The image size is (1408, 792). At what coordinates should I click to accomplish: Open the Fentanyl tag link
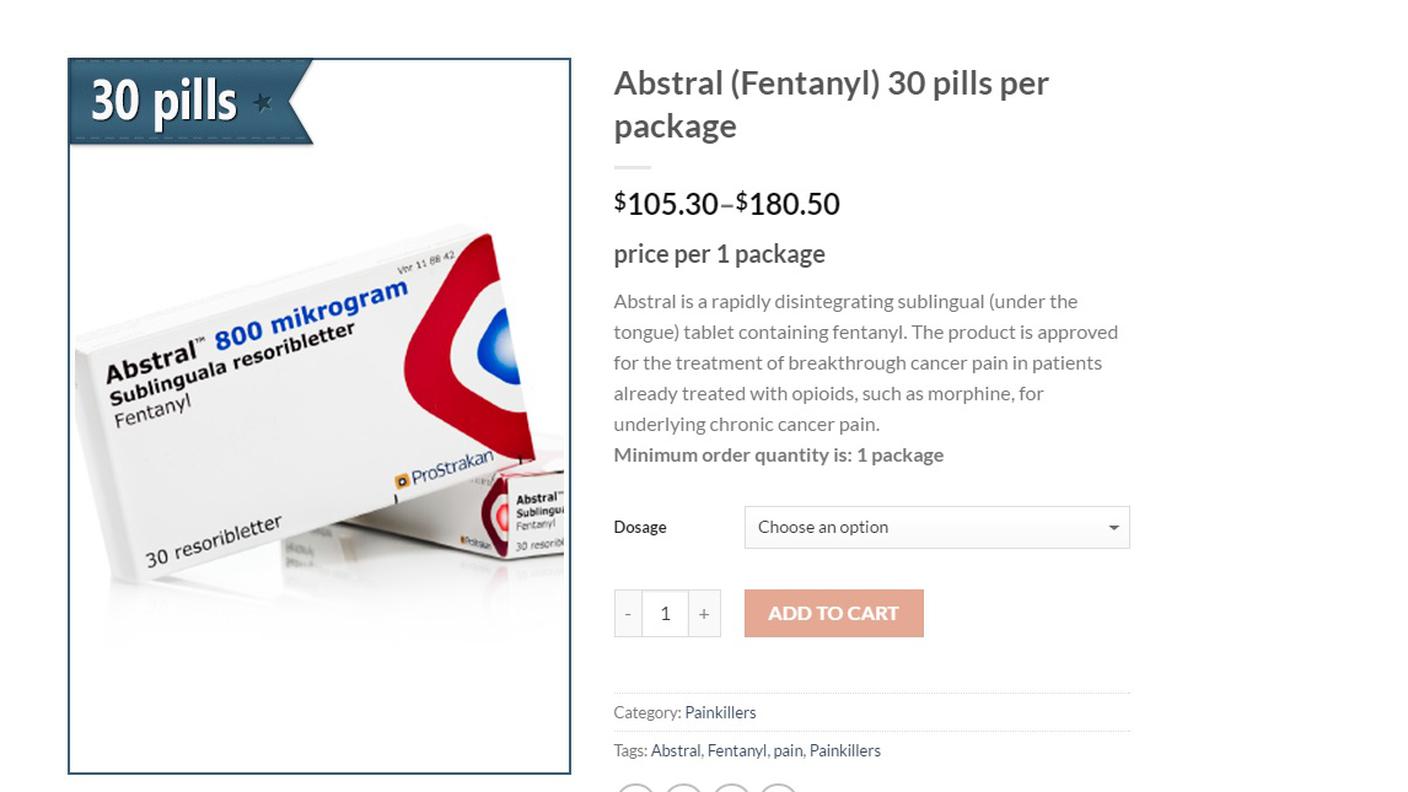point(737,750)
